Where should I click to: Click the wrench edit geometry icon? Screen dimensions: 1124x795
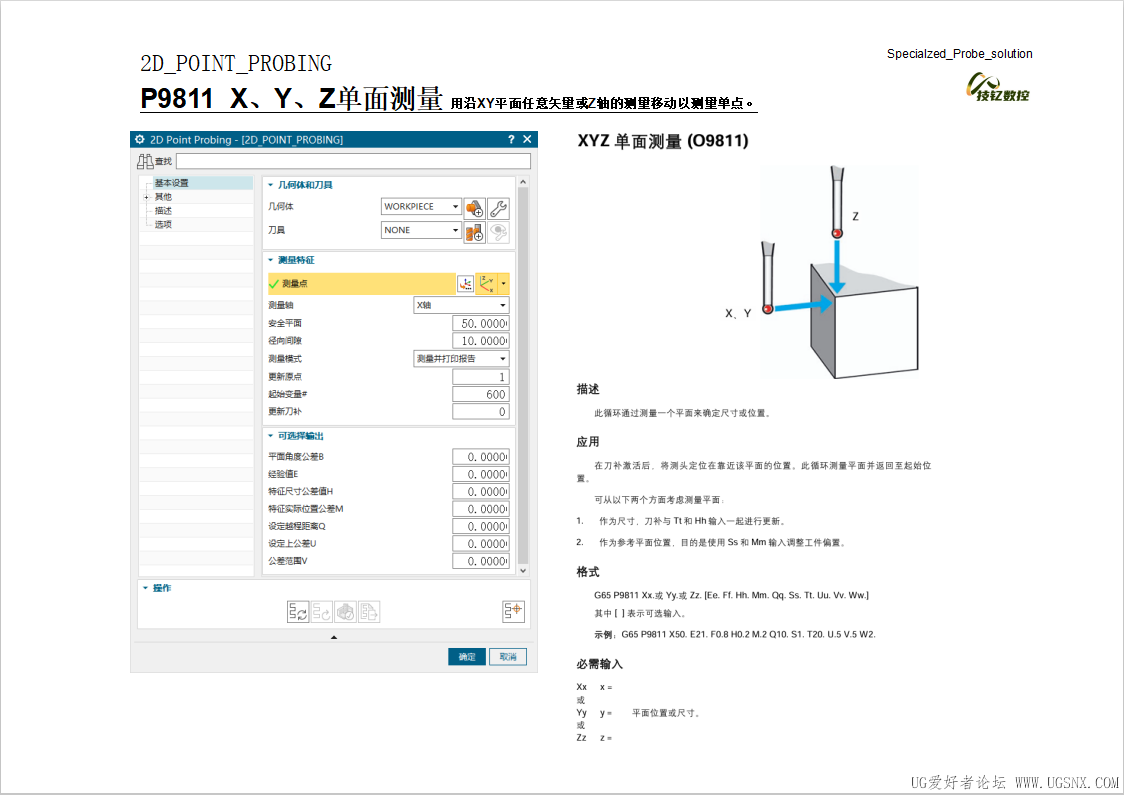(x=498, y=208)
